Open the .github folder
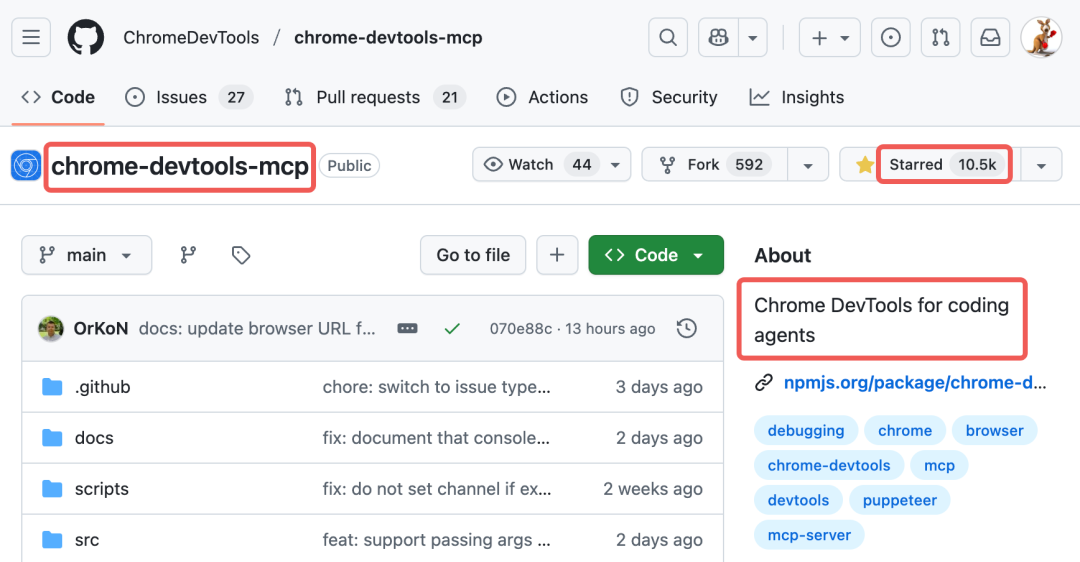Viewport: 1080px width, 562px height. tap(103, 387)
